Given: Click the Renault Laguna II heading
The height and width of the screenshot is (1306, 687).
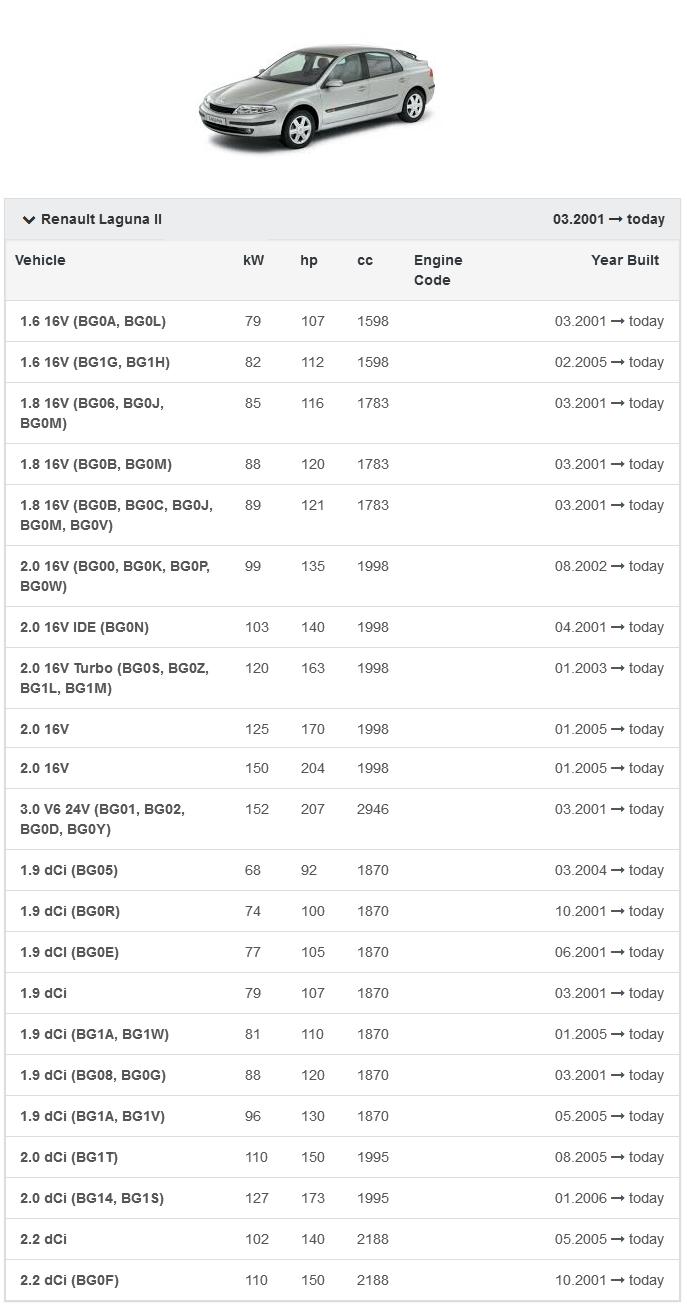Looking at the screenshot, I should [x=101, y=219].
